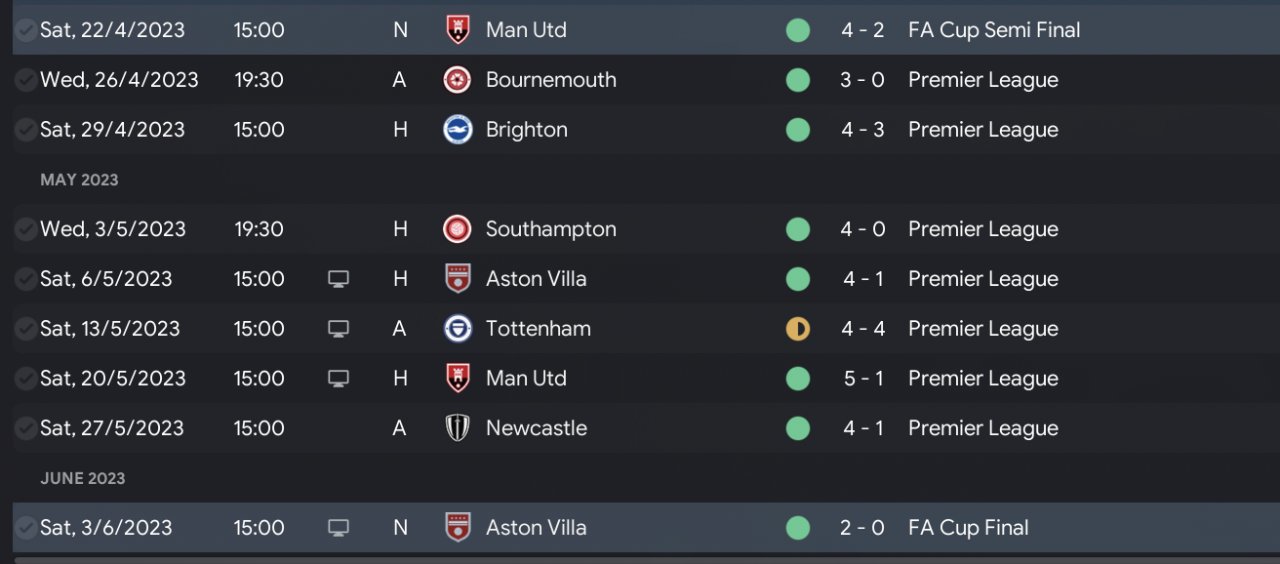Toggle the checkmark for the 6/5/2023 fixture
This screenshot has width=1280, height=564.
click(25, 279)
